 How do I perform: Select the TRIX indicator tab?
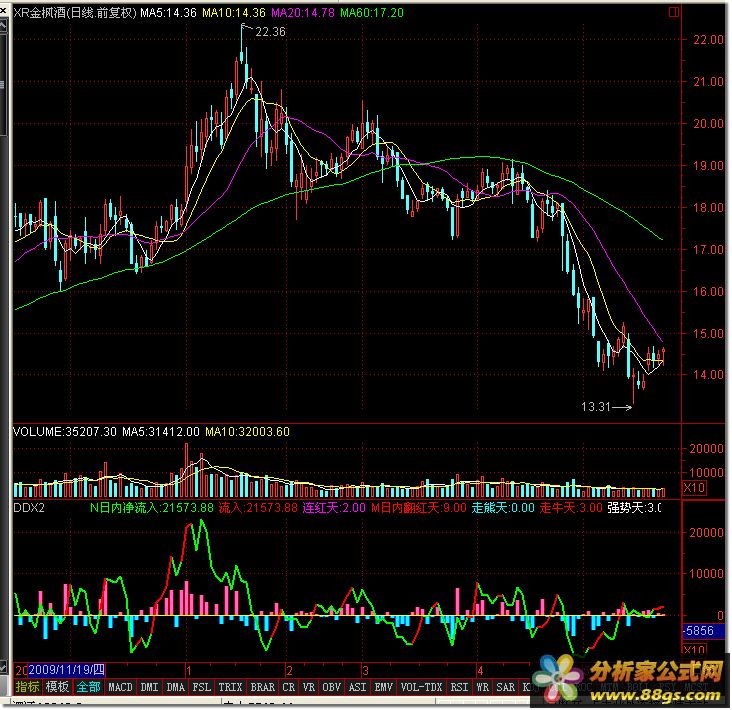coord(230,687)
